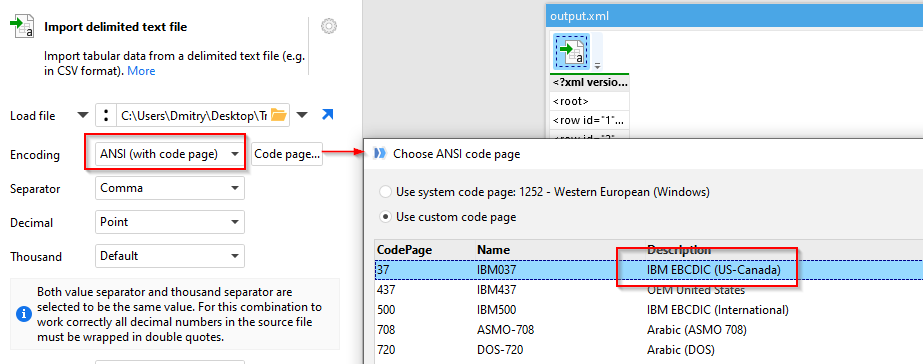Select the DOS-720 code page row
923x364 pixels.
tap(649, 350)
